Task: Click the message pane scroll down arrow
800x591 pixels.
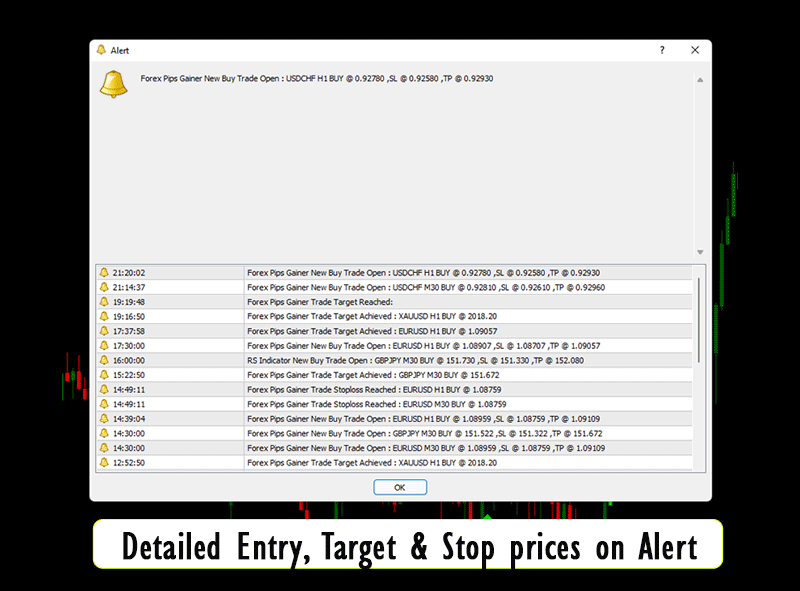Action: click(700, 252)
